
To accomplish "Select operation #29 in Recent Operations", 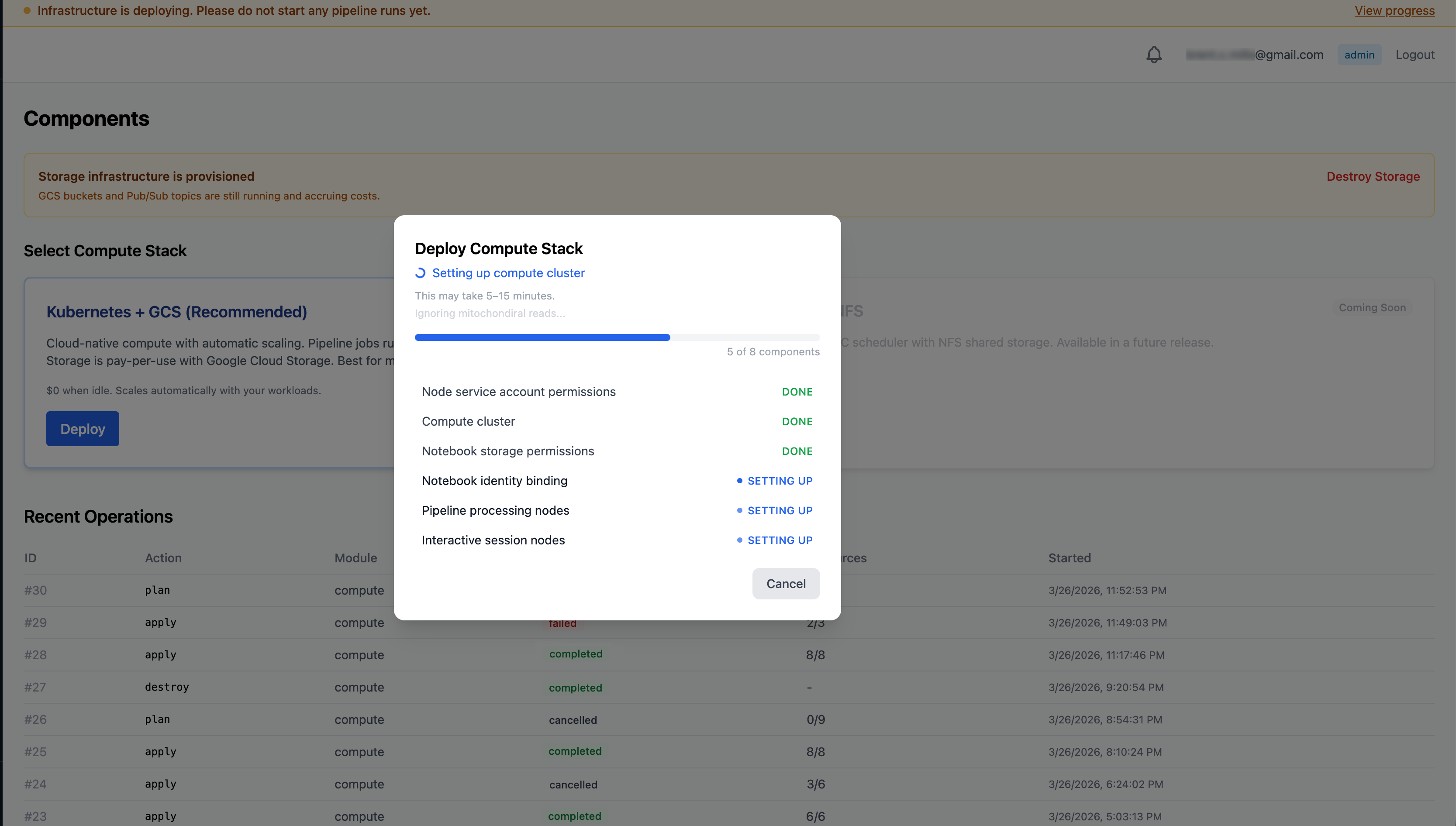I will coord(729,622).
